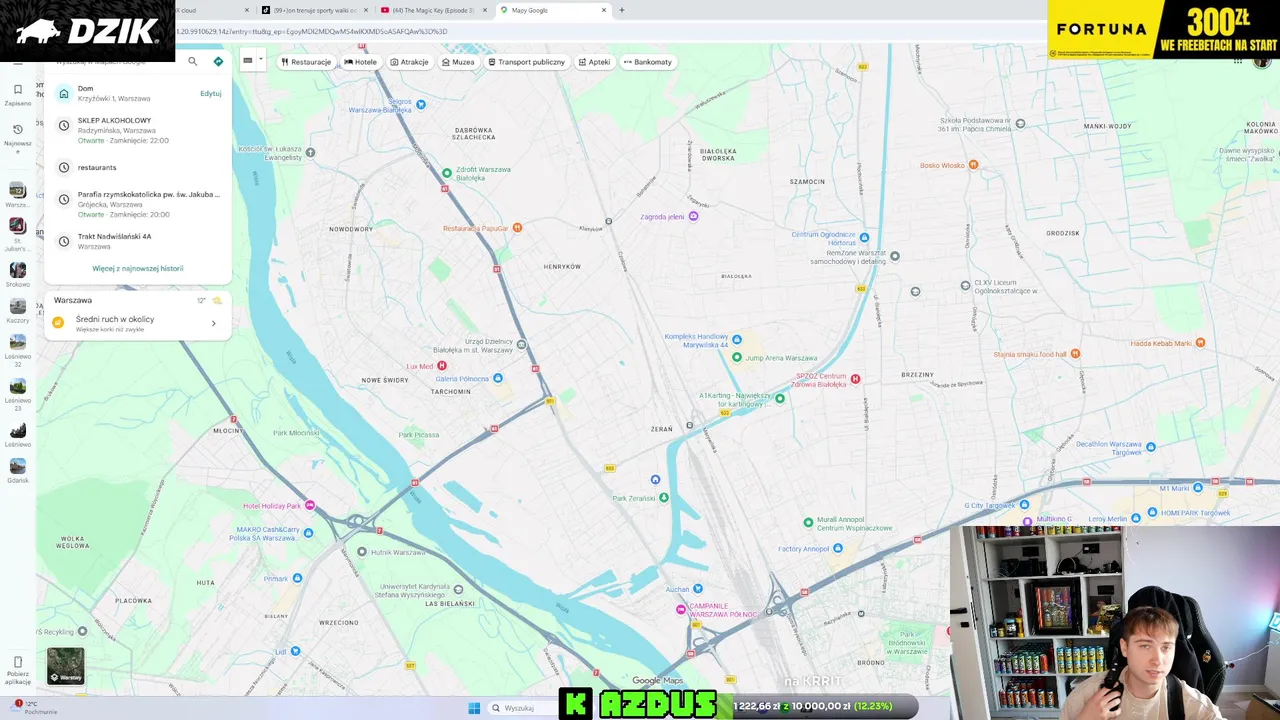Image resolution: width=1280 pixels, height=720 pixels.
Task: Select the Lux Med hospital pin
Action: 442,366
